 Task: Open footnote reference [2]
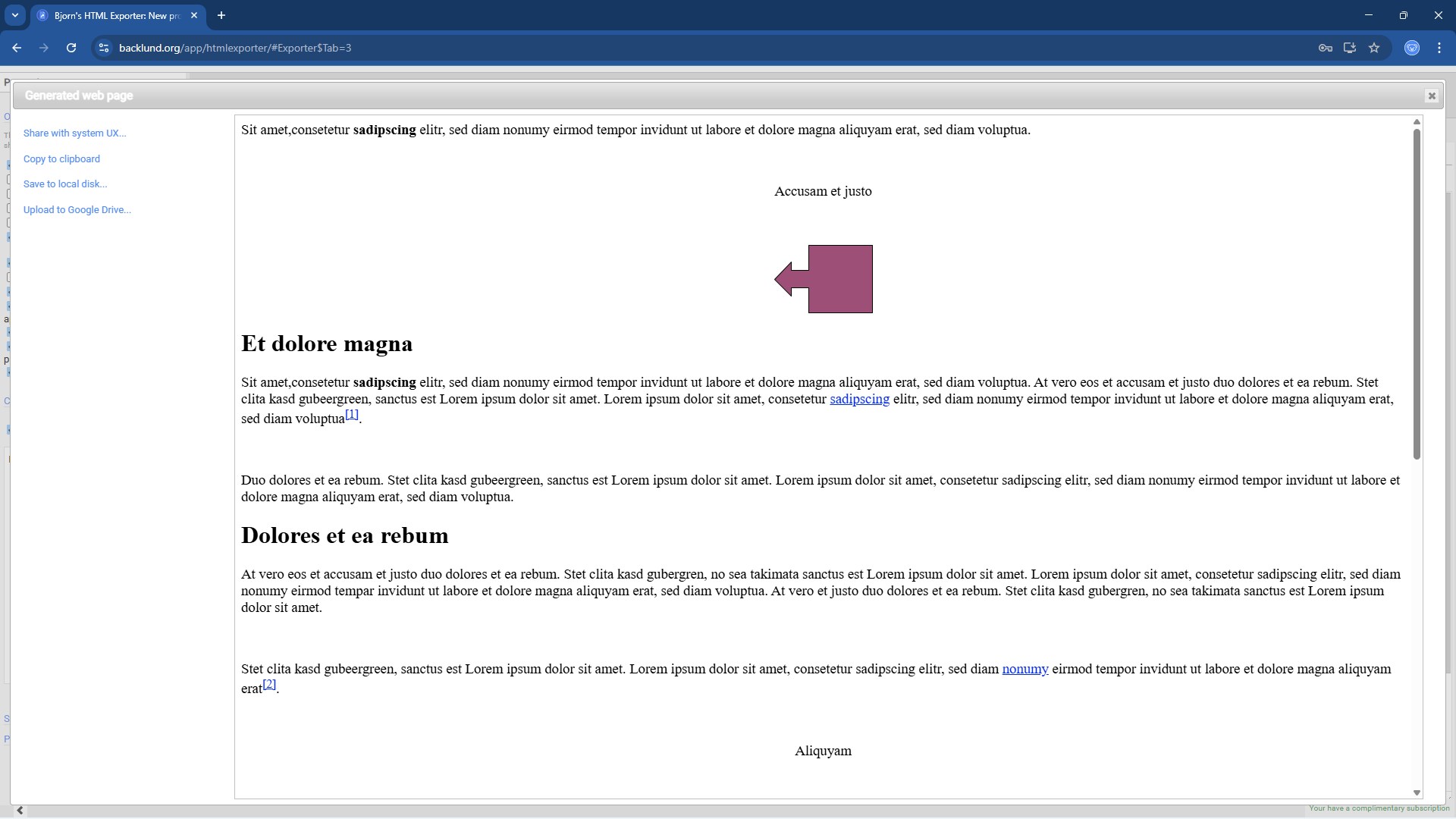(x=269, y=684)
